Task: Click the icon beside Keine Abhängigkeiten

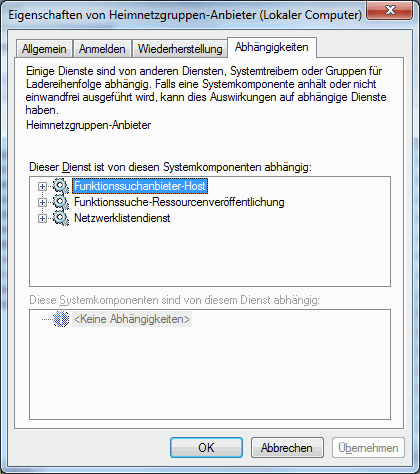Action: pos(61,319)
